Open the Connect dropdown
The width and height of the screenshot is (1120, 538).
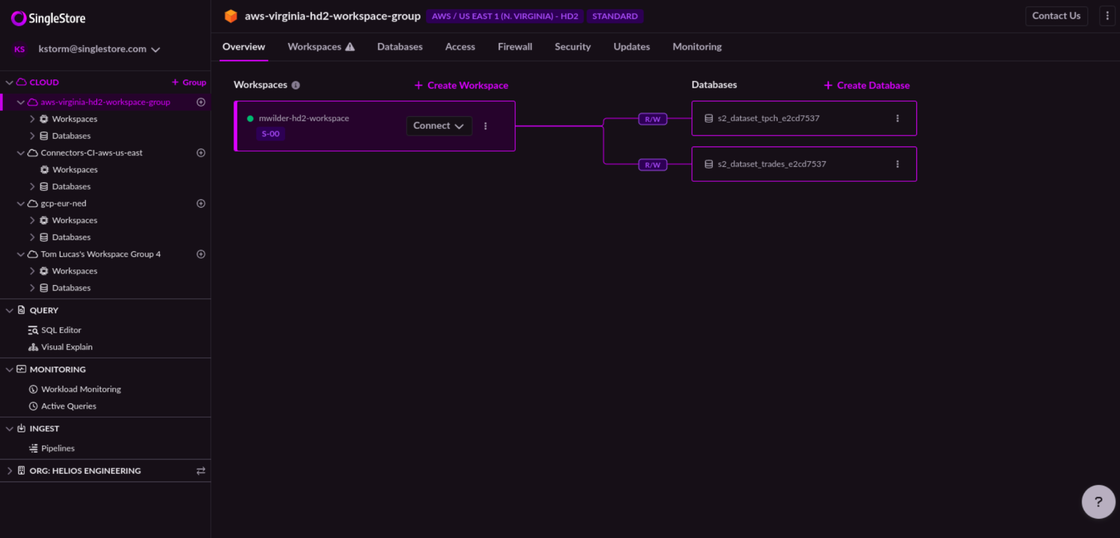click(x=439, y=126)
